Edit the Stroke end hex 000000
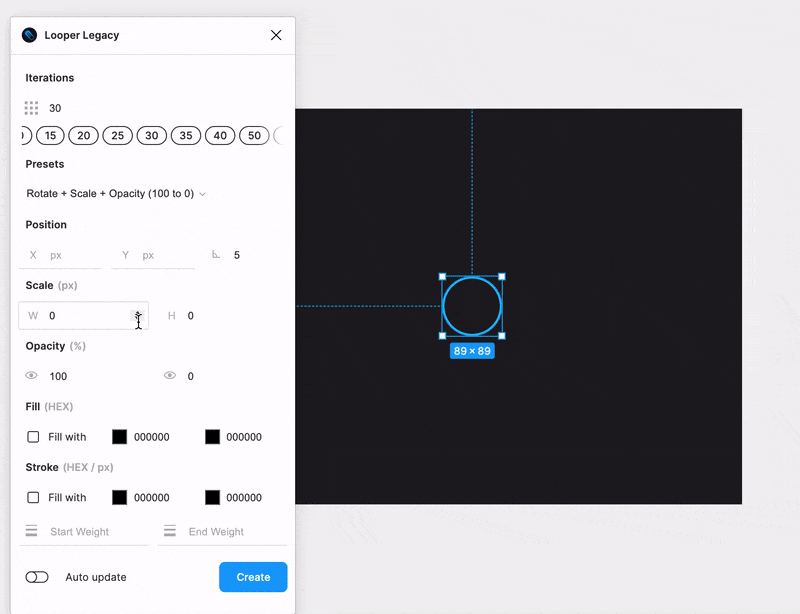This screenshot has width=800, height=614. click(244, 498)
